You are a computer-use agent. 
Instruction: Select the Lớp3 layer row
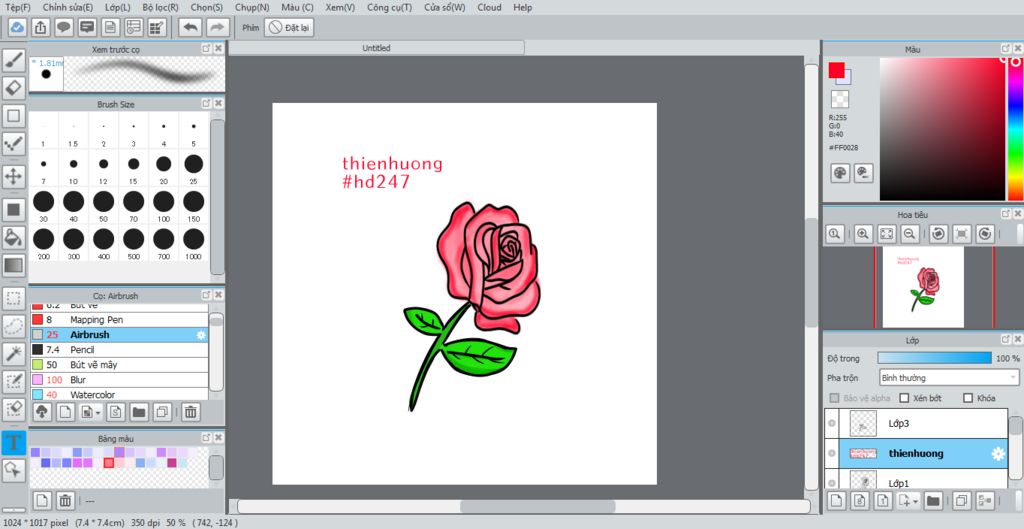click(x=916, y=423)
